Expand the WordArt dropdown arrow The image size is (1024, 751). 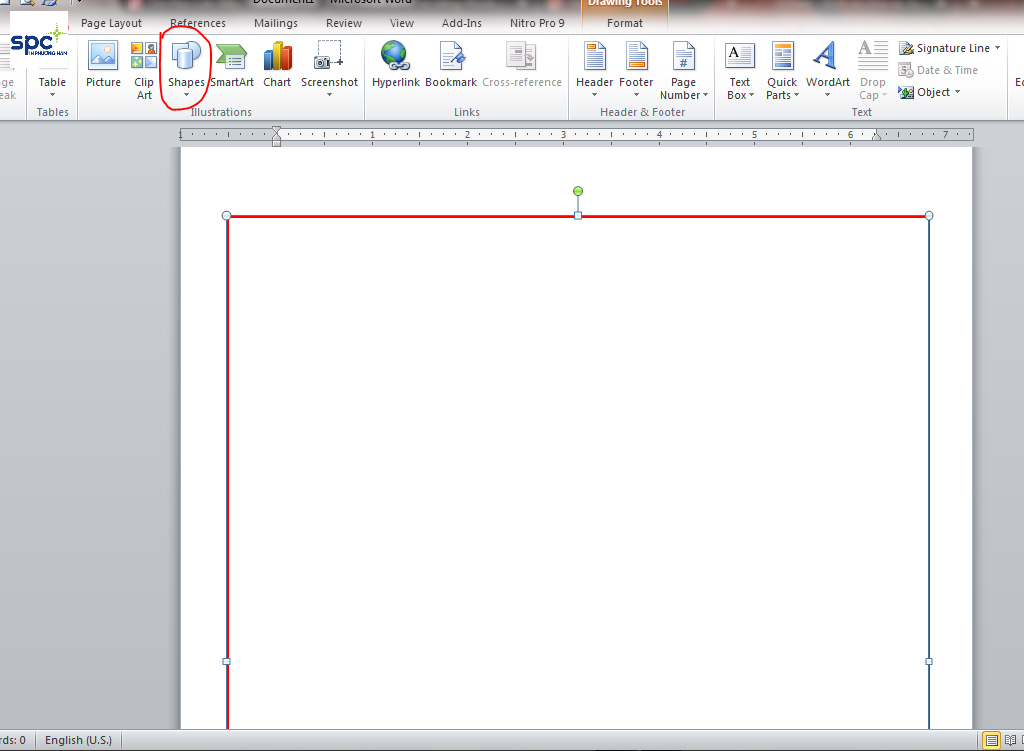827,95
